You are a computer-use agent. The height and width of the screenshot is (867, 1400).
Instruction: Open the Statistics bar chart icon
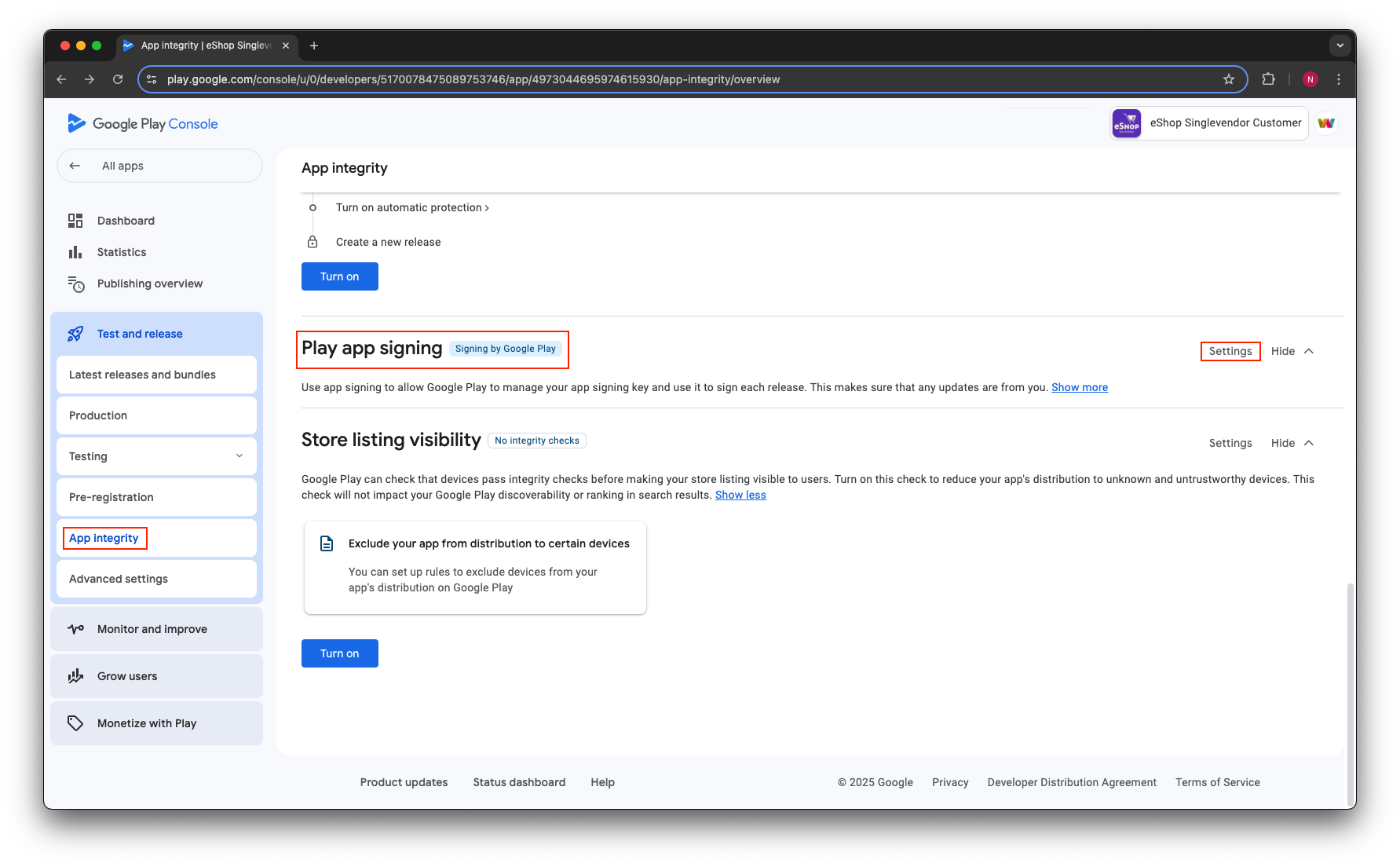(x=75, y=252)
